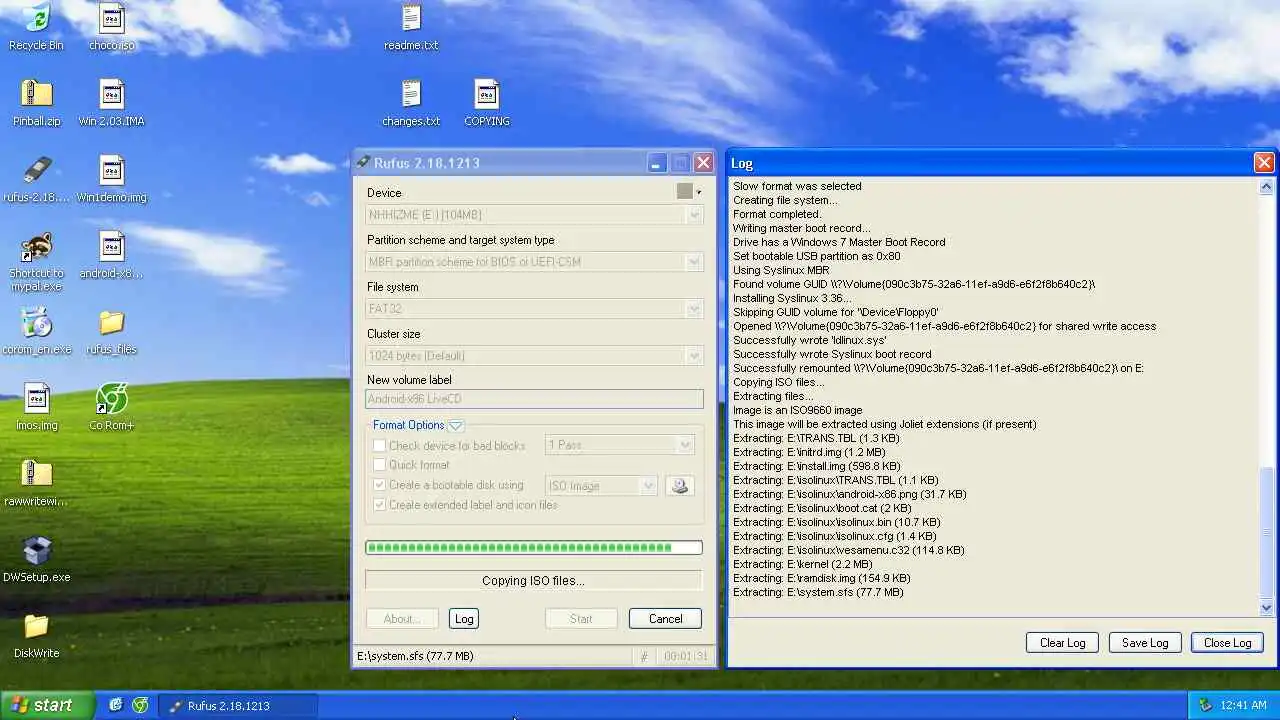Click the system tray notification icon

(x=1205, y=705)
